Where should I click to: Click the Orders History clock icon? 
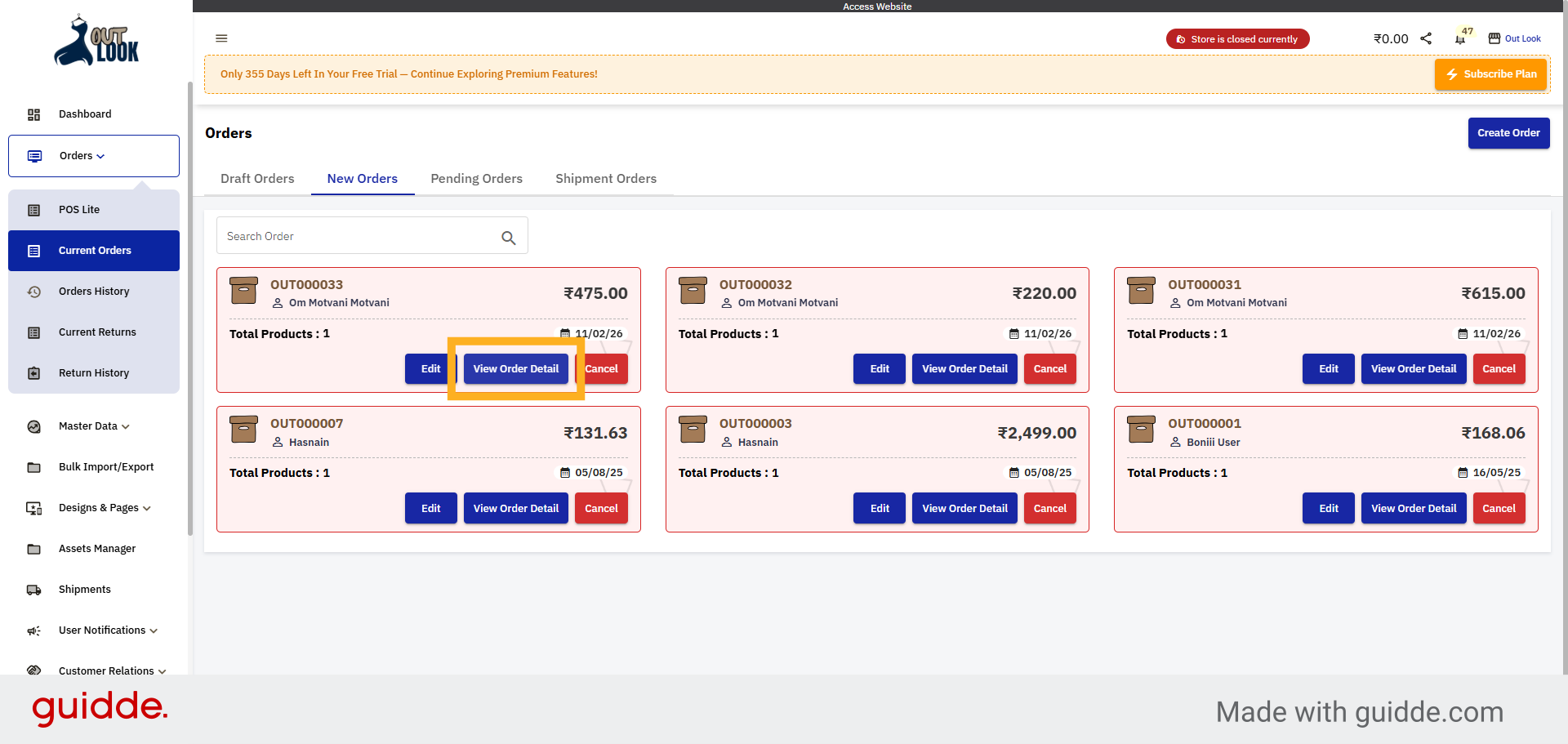pos(33,292)
